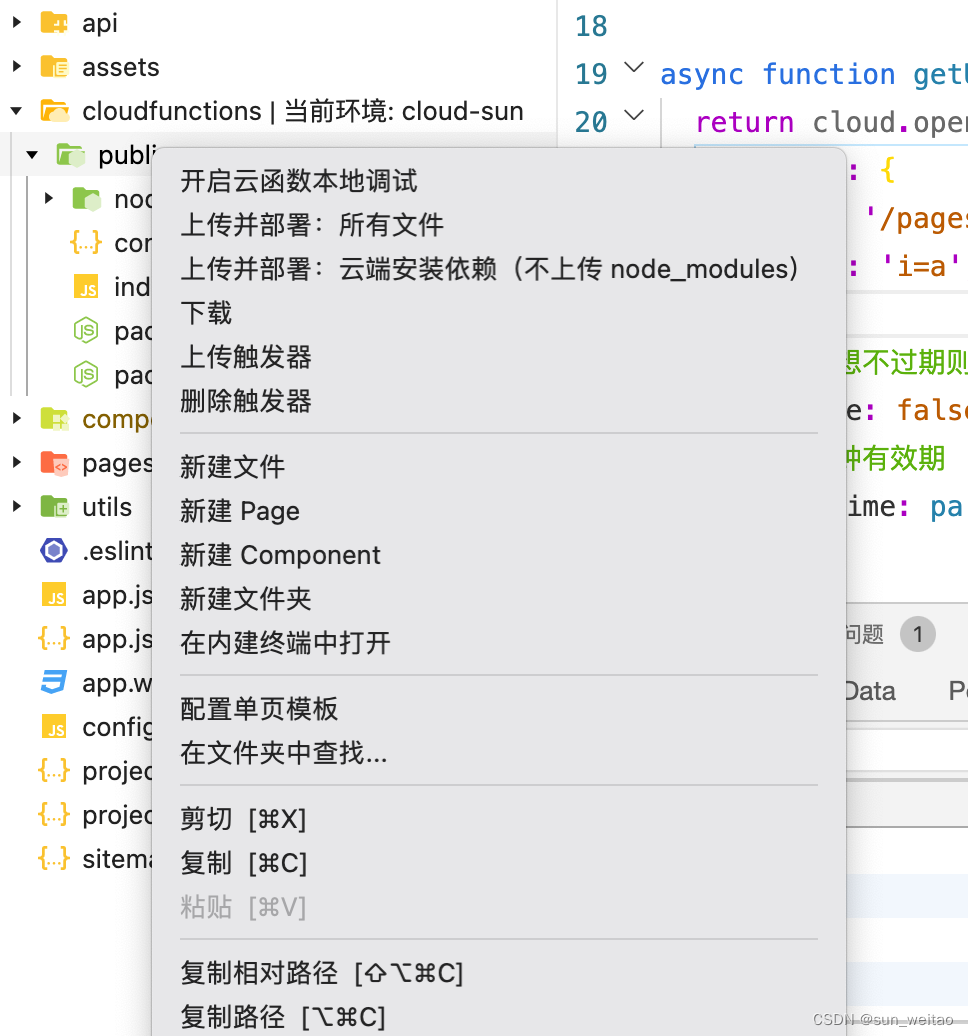
Task: Click the 问题 tab with badge
Action: pos(890,634)
